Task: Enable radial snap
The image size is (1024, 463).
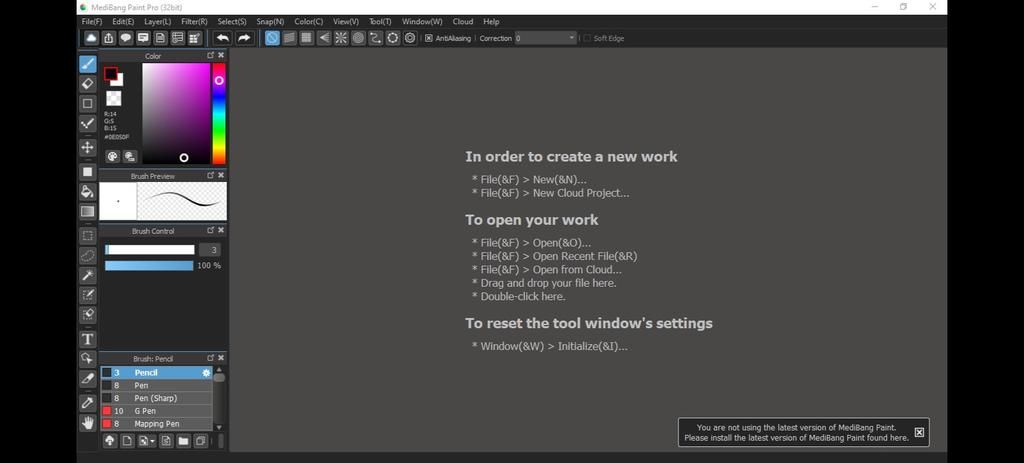Action: click(341, 38)
